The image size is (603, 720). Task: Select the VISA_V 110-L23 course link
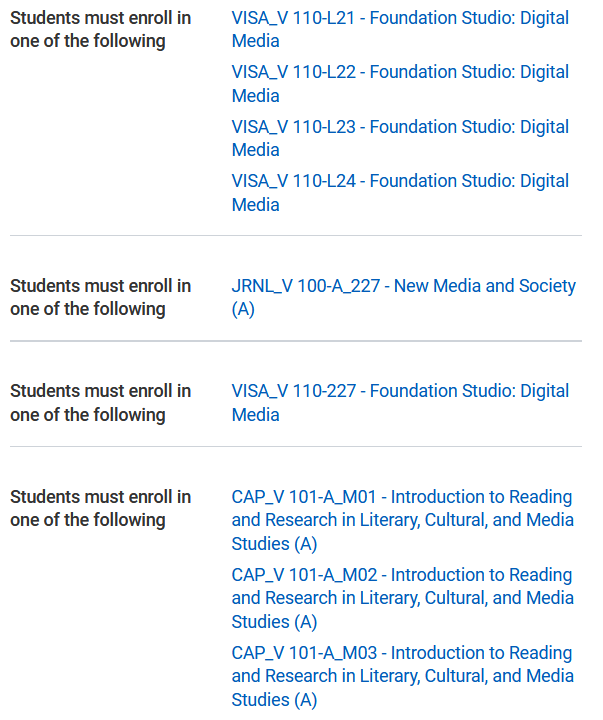click(x=400, y=138)
